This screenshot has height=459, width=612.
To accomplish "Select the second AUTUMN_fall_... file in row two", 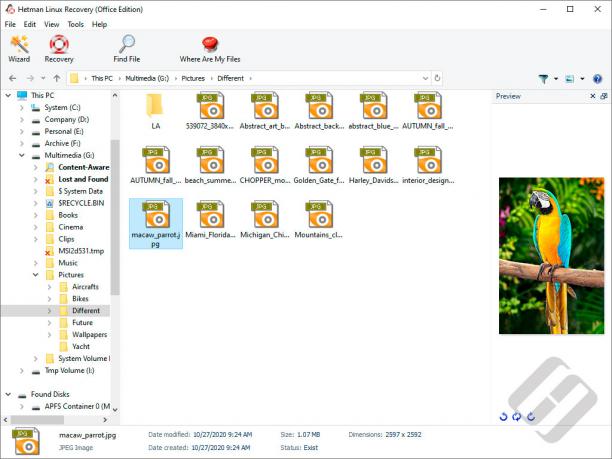I will pos(155,165).
